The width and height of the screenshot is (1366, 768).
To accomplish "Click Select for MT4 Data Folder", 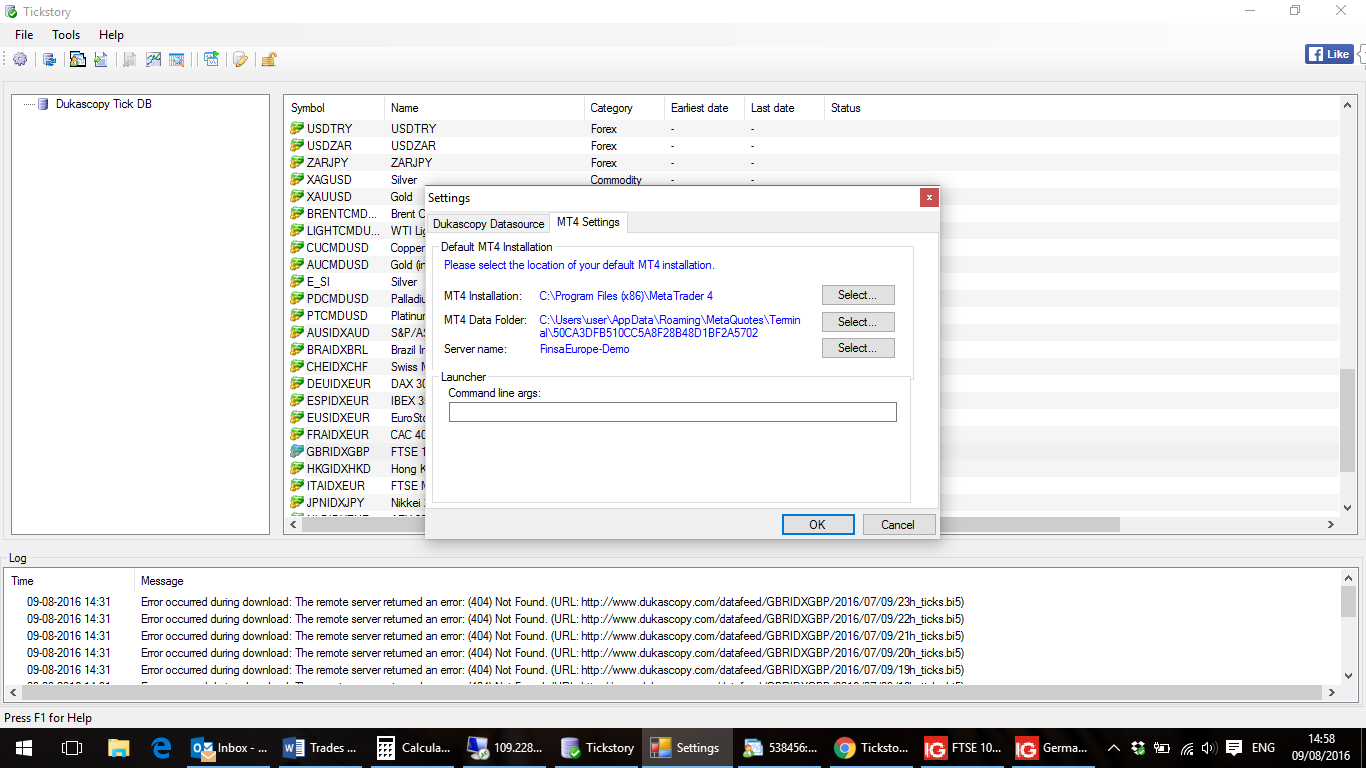I will (858, 322).
